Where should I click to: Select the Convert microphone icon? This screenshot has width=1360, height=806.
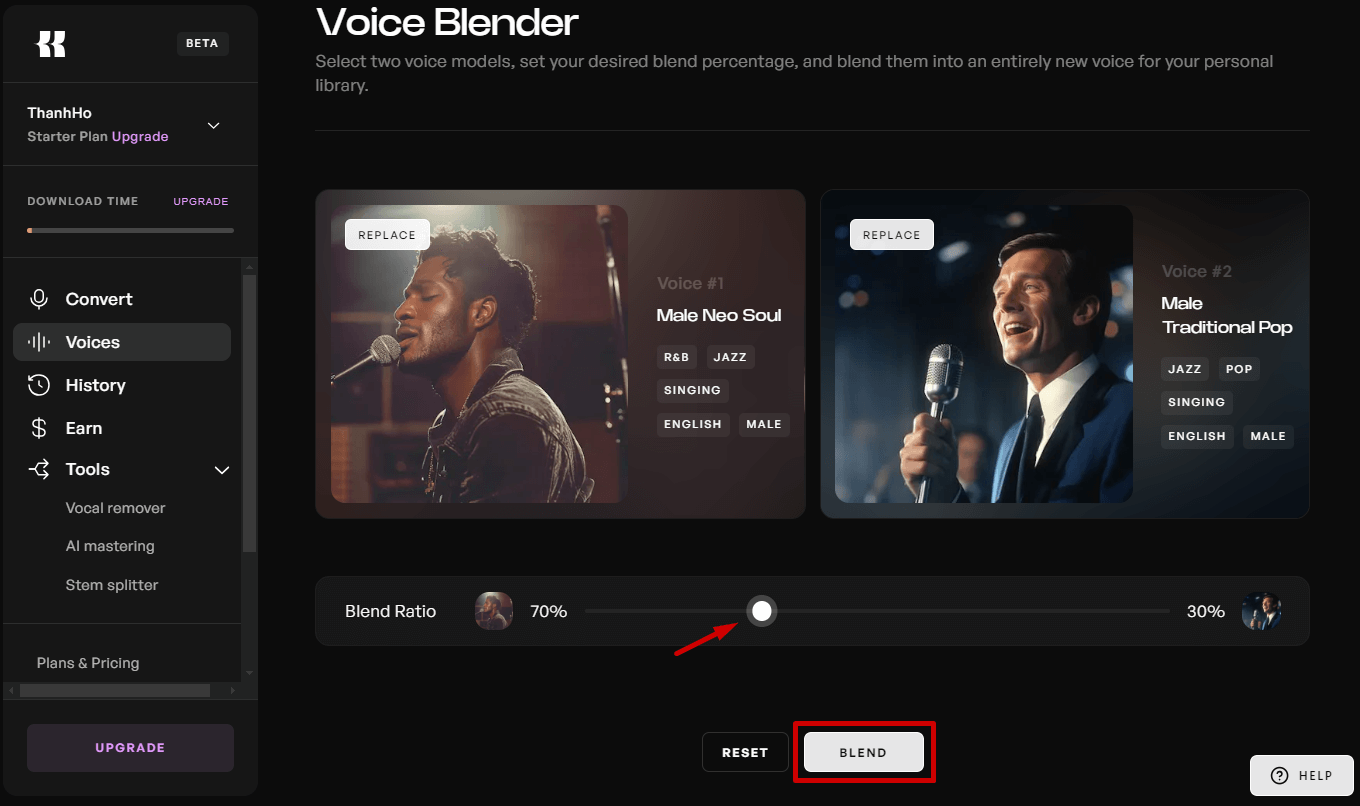coord(39,299)
